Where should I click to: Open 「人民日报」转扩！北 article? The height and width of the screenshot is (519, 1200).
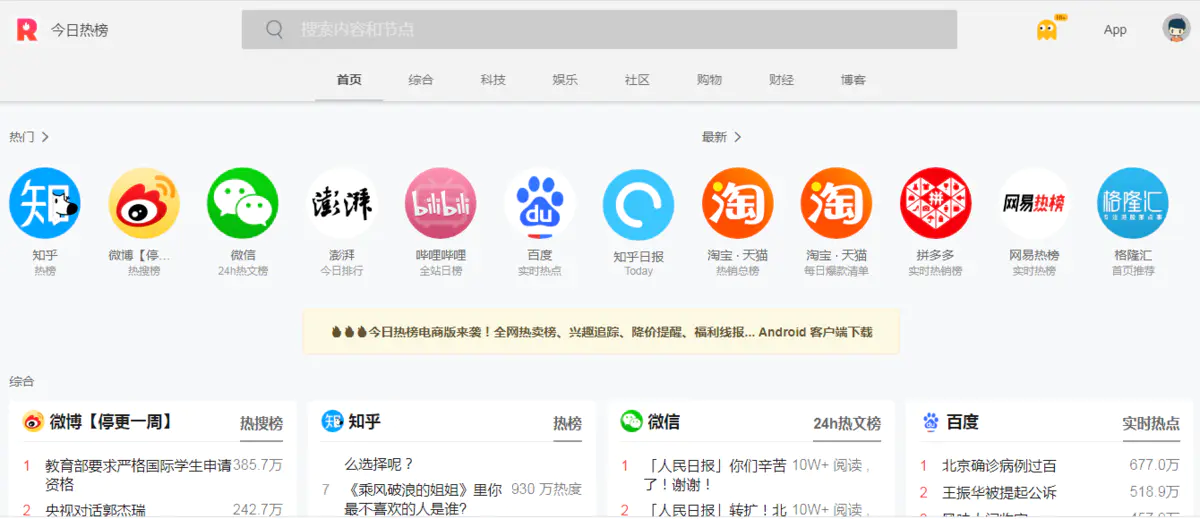[x=715, y=510]
